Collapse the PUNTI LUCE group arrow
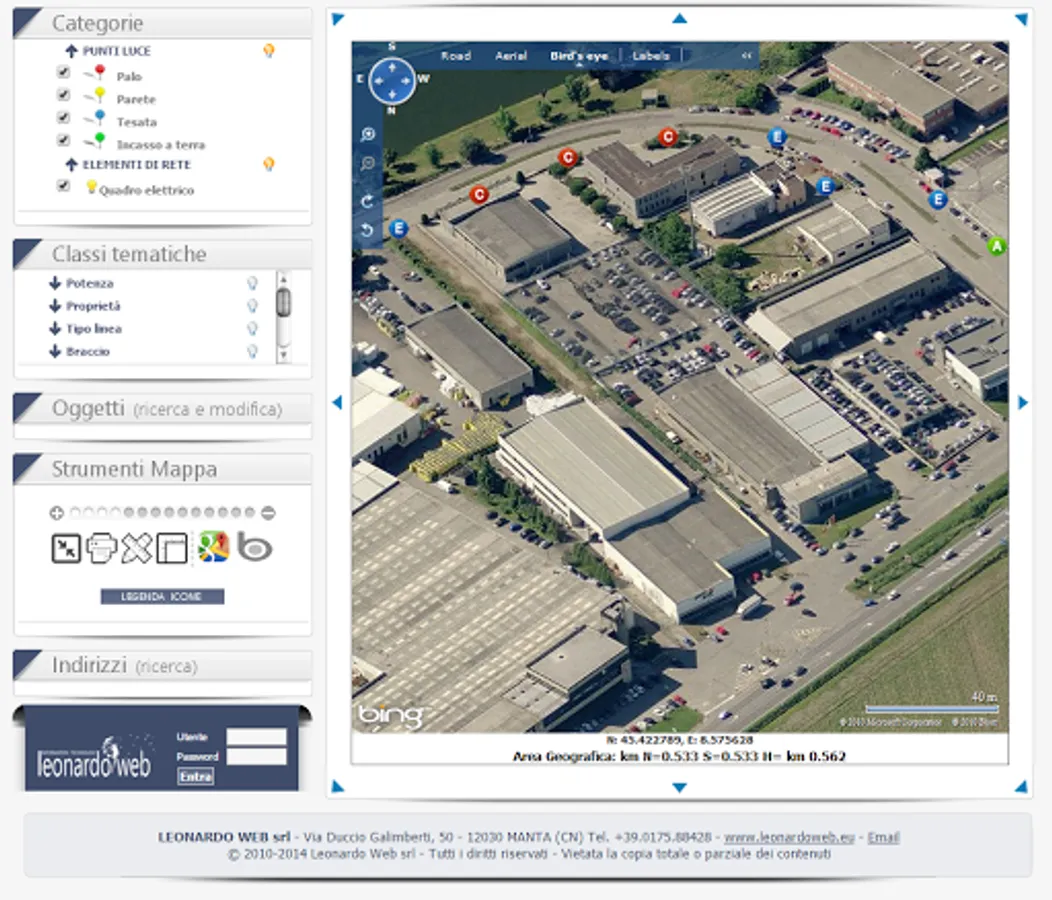 pyautogui.click(x=71, y=50)
